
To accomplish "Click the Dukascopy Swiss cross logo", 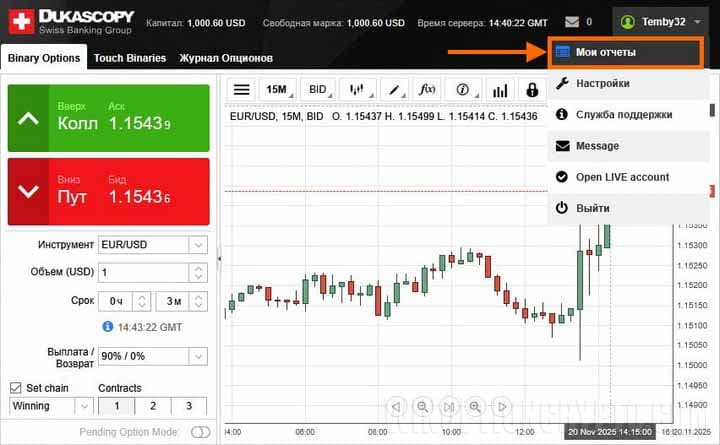I will pyautogui.click(x=21, y=22).
